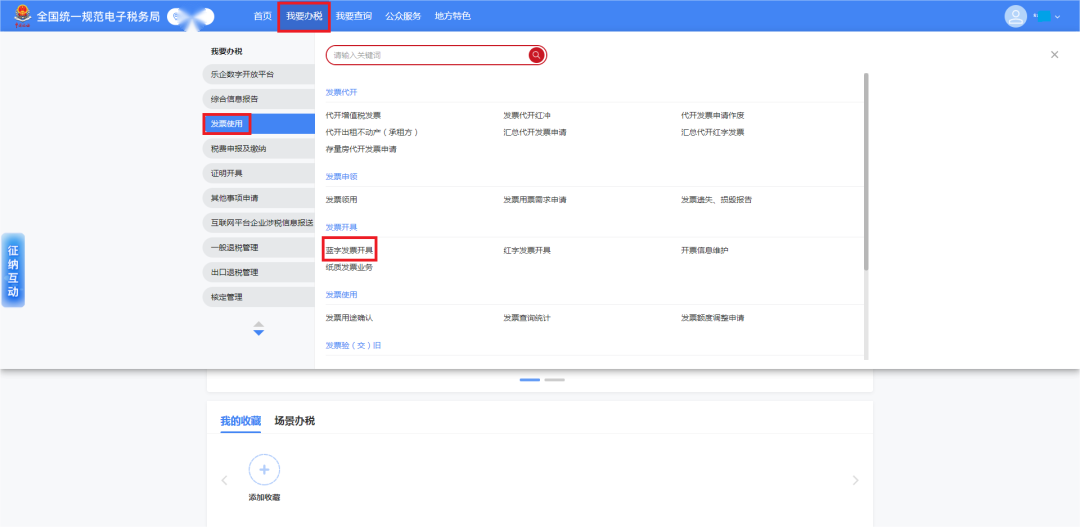Switch to the 场景办税 tab

[295, 421]
